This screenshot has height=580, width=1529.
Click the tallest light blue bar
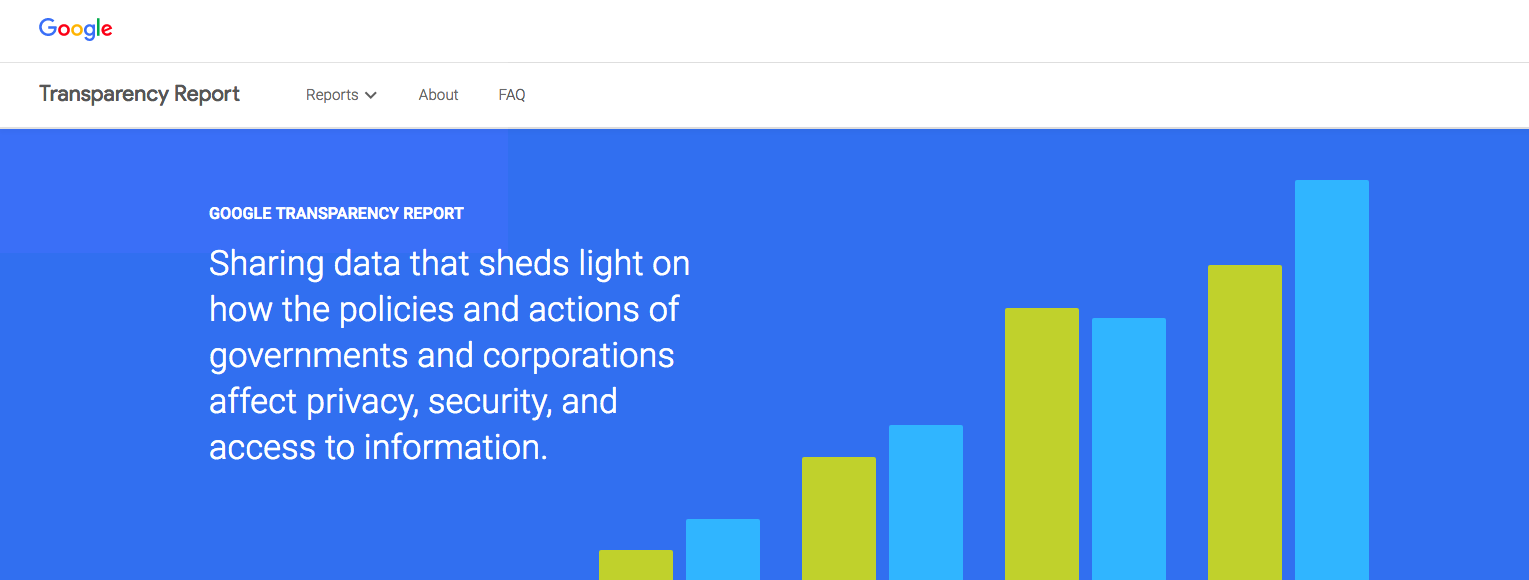tap(1332, 380)
